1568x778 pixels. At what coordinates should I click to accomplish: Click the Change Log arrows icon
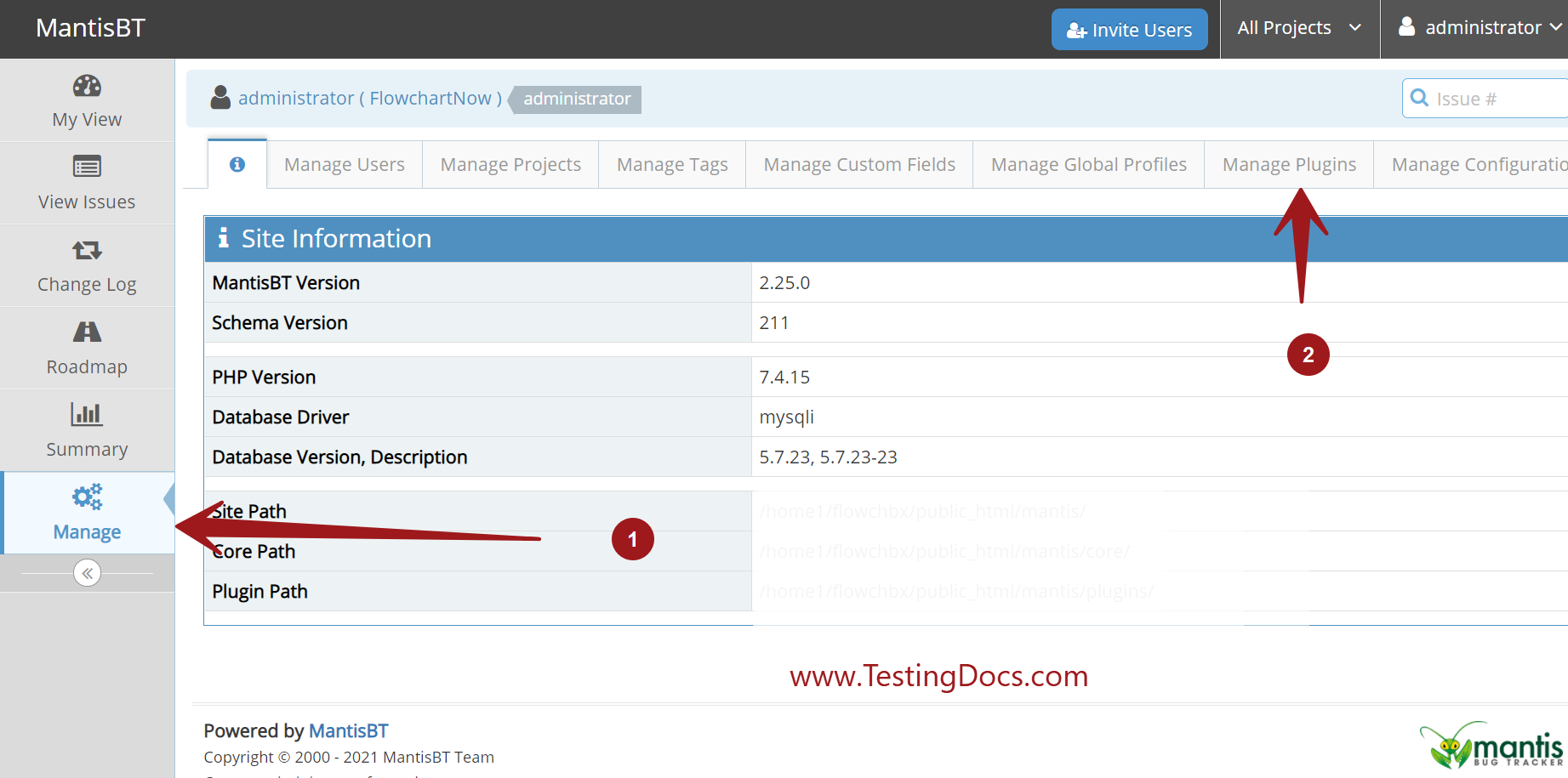coord(87,250)
